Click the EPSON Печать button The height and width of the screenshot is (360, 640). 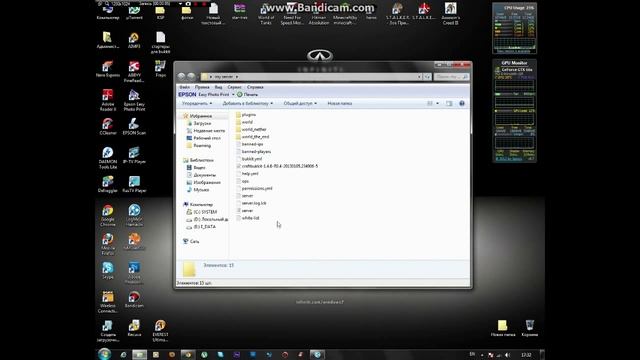[247, 94]
